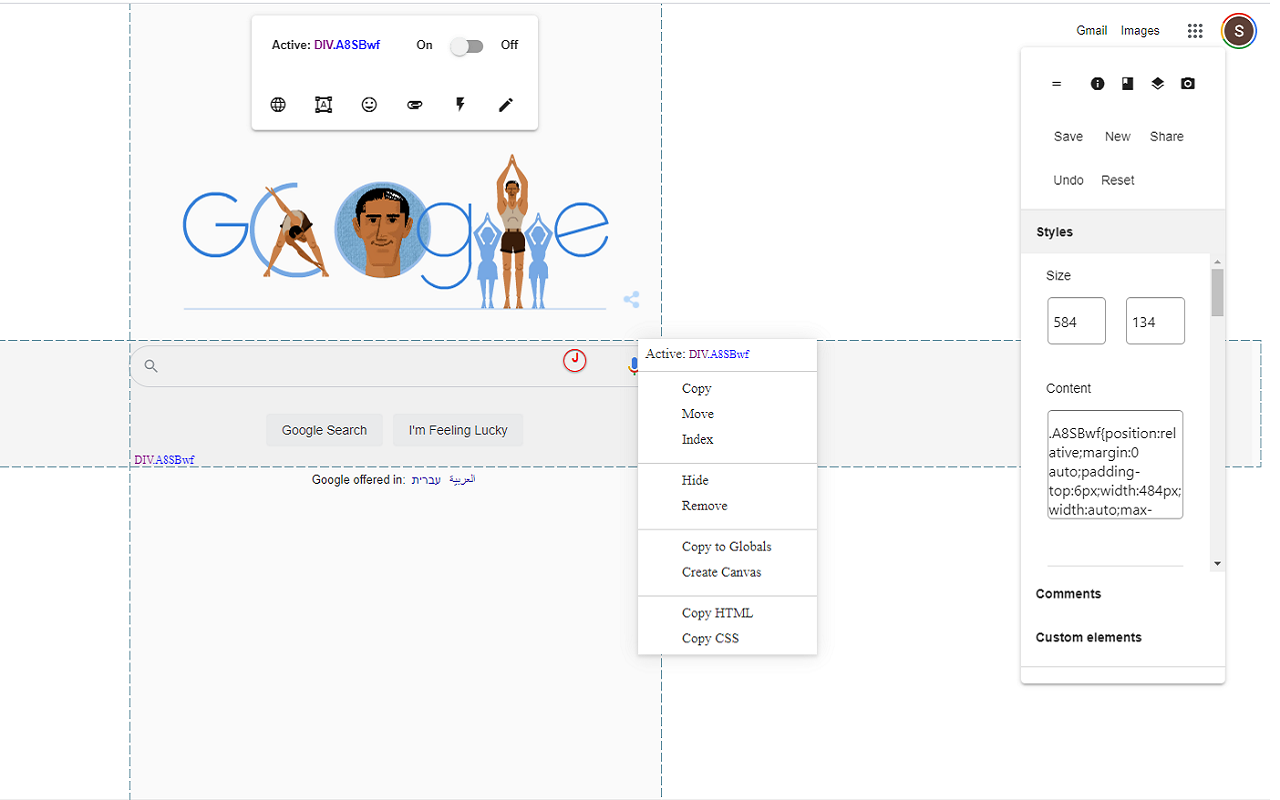Select Hide in the context menu
This screenshot has width=1280, height=800.
click(695, 480)
